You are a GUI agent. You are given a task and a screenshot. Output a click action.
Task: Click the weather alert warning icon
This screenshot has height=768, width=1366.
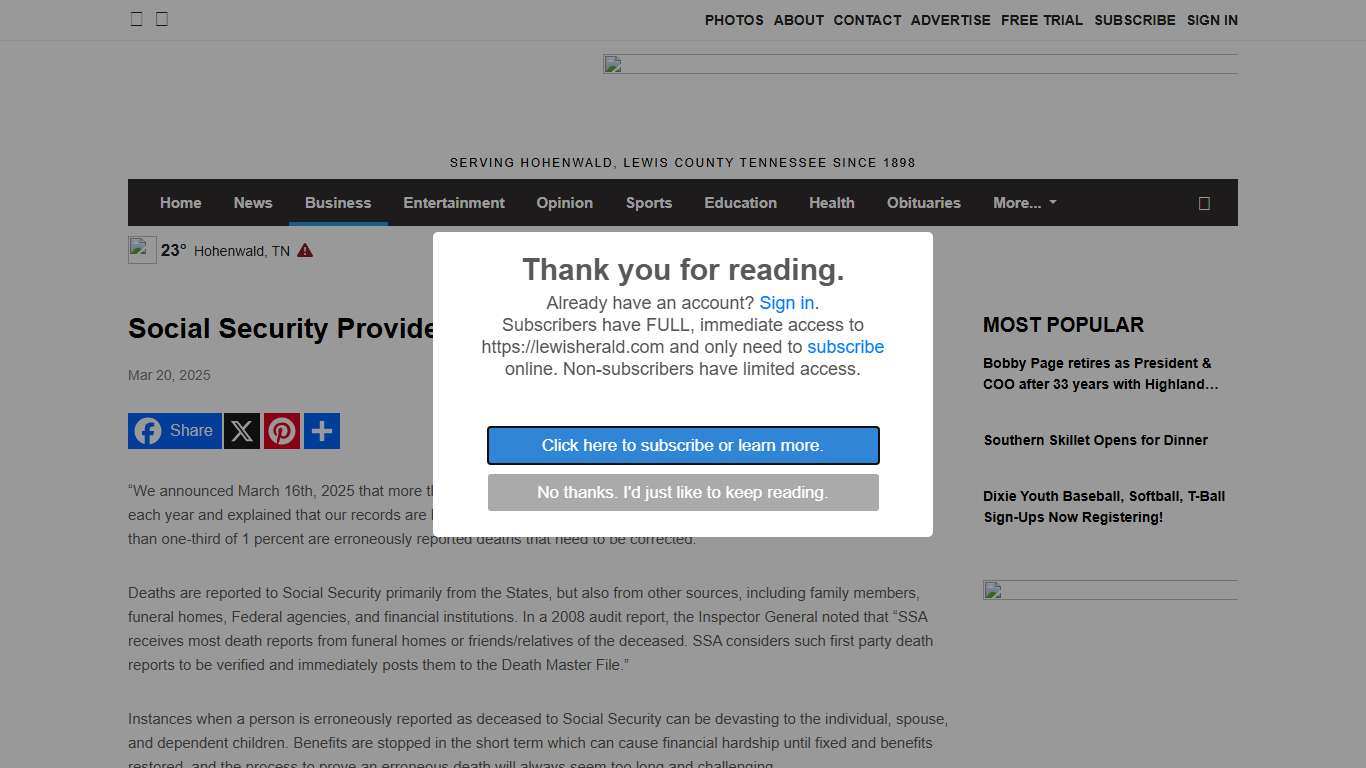305,250
